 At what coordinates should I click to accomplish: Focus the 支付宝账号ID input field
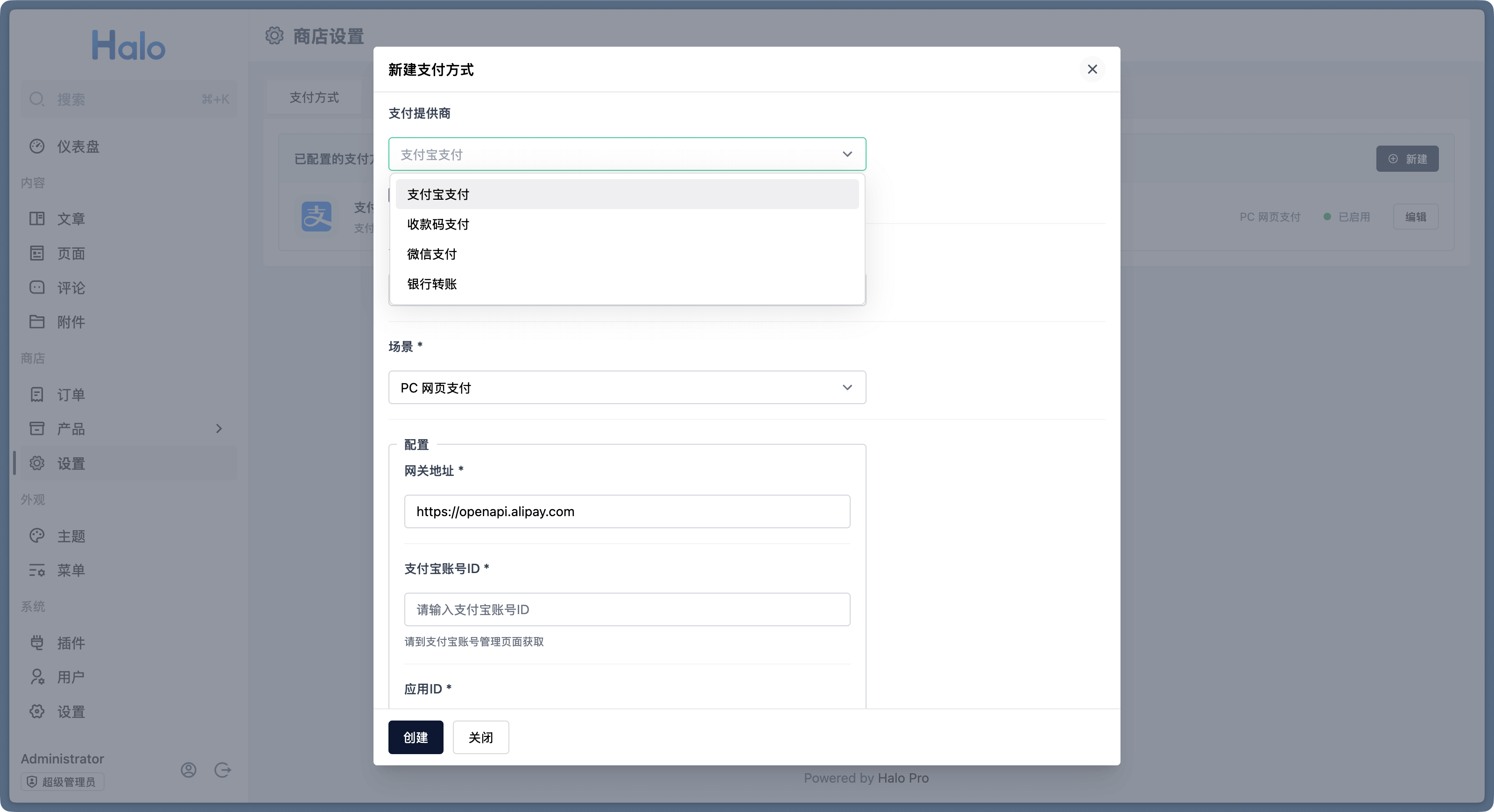pos(627,610)
